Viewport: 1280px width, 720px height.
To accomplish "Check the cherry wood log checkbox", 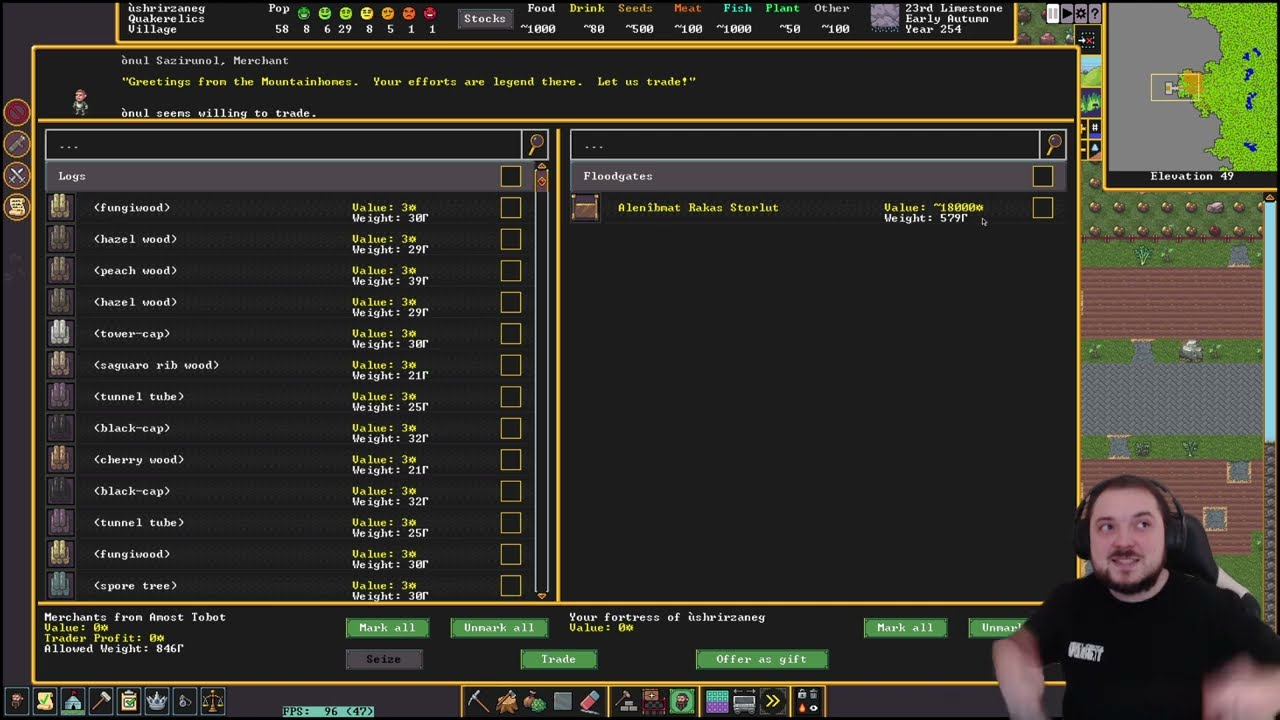I will click(511, 460).
